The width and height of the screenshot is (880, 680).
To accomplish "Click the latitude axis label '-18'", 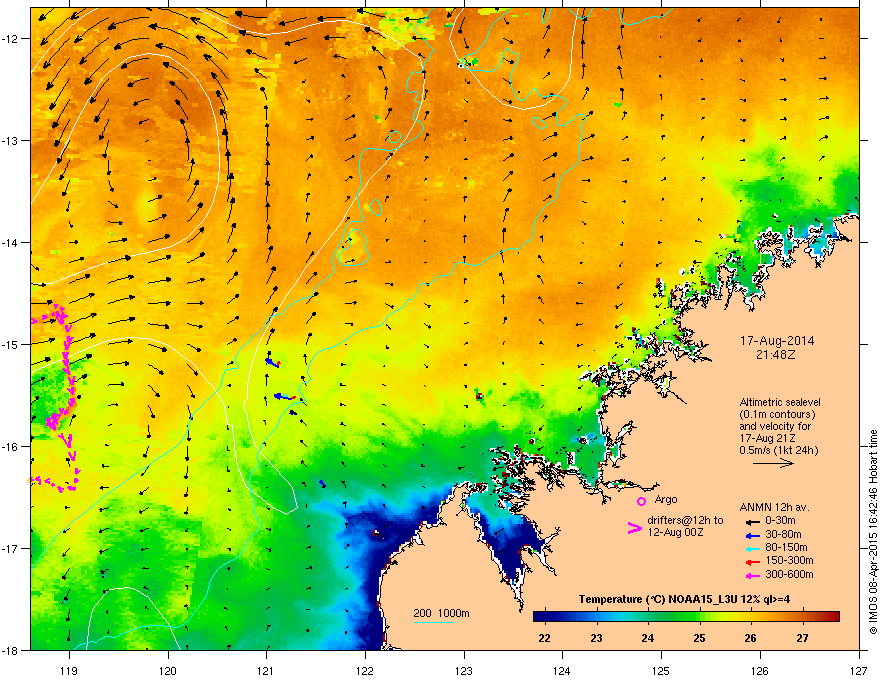I will tap(11, 650).
